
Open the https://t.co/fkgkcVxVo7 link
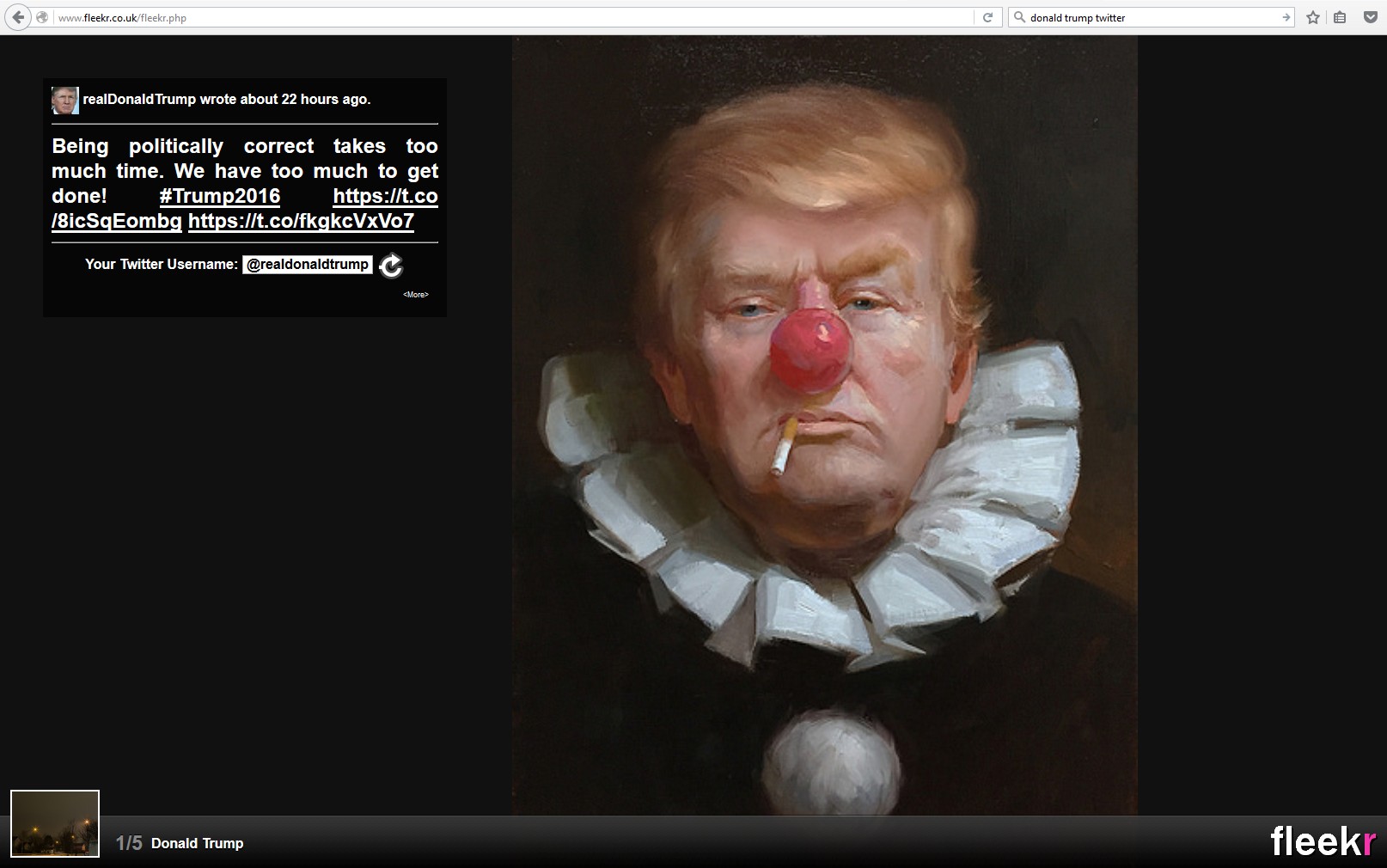pyautogui.click(x=301, y=221)
